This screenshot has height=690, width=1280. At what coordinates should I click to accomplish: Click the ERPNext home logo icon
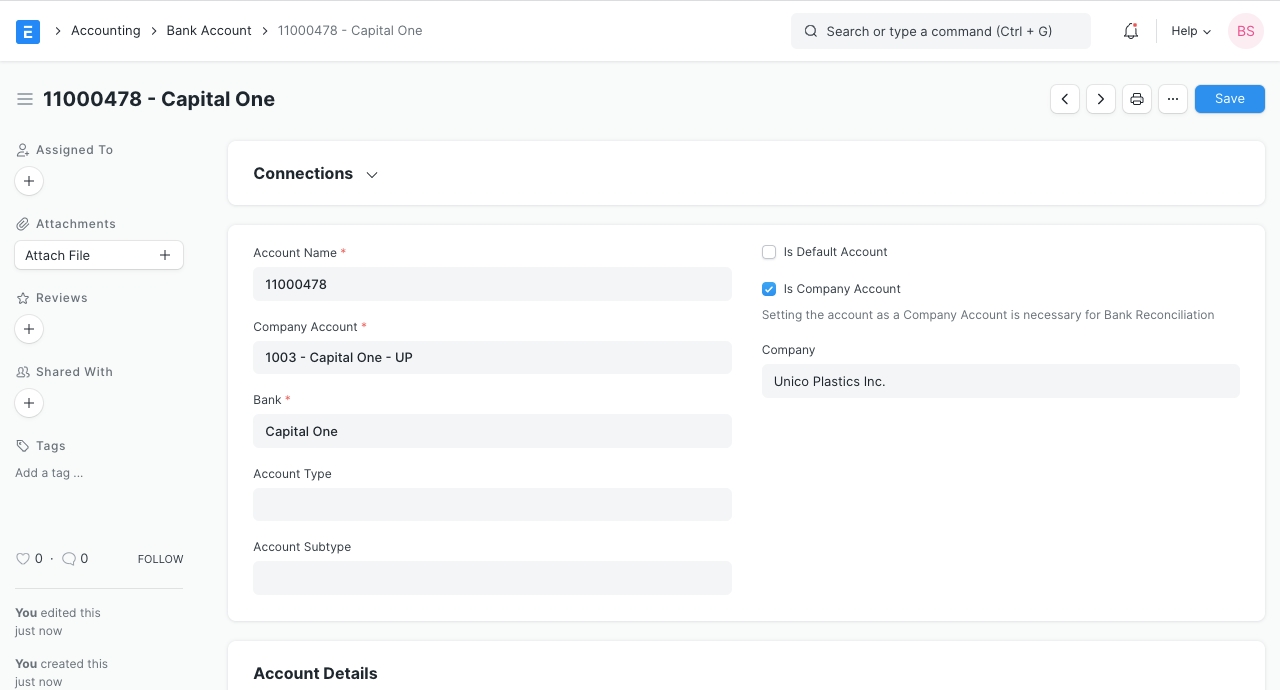click(28, 31)
